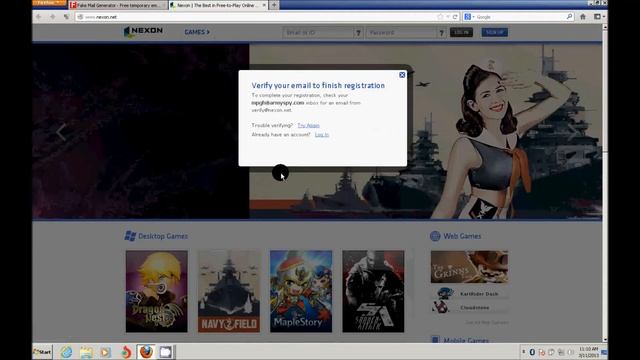640x360 pixels.
Task: Go to the browser home page
Action: [x=583, y=17]
